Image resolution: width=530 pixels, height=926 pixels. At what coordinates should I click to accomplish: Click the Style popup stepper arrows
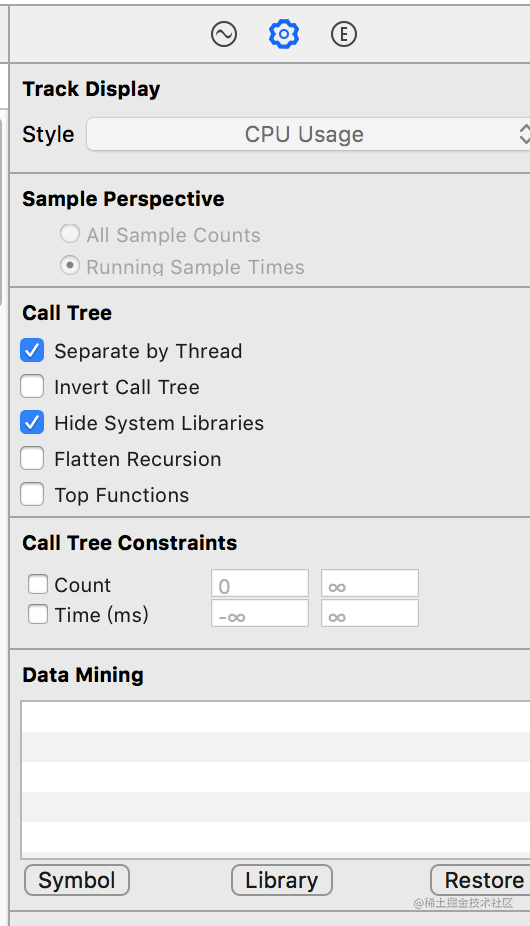[x=524, y=134]
